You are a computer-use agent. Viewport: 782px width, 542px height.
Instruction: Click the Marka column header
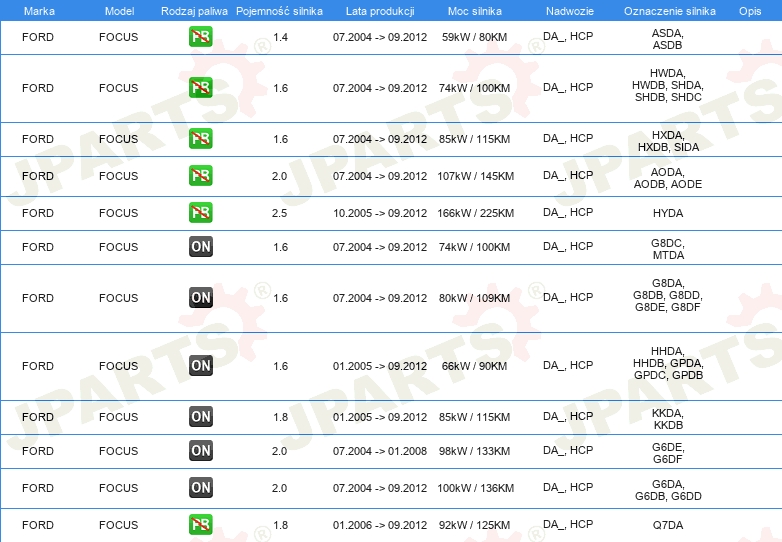coord(39,11)
